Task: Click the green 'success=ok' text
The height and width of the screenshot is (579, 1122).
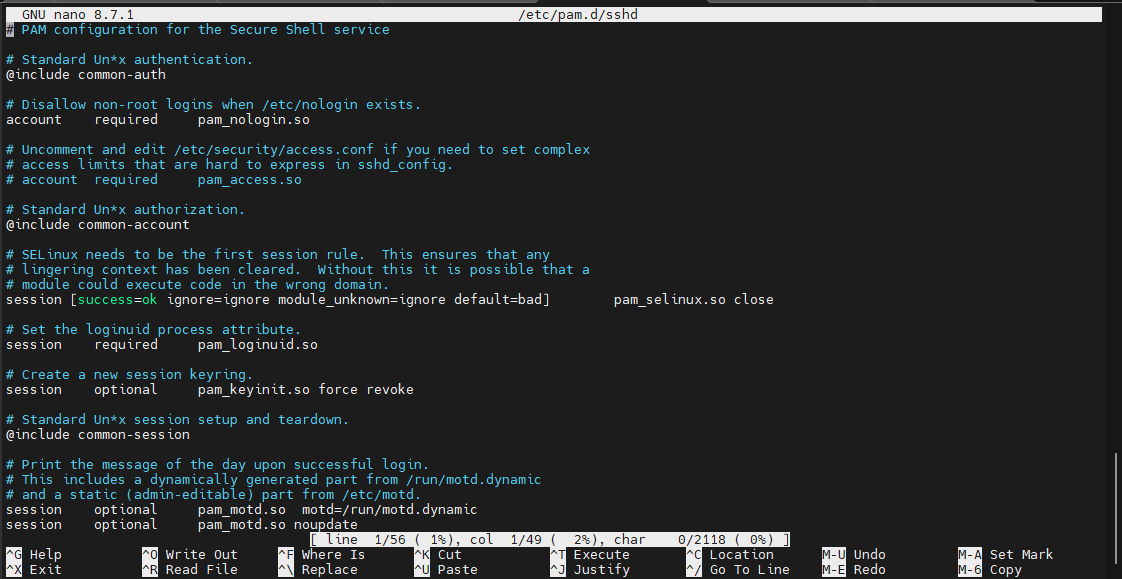Action: (x=118, y=299)
